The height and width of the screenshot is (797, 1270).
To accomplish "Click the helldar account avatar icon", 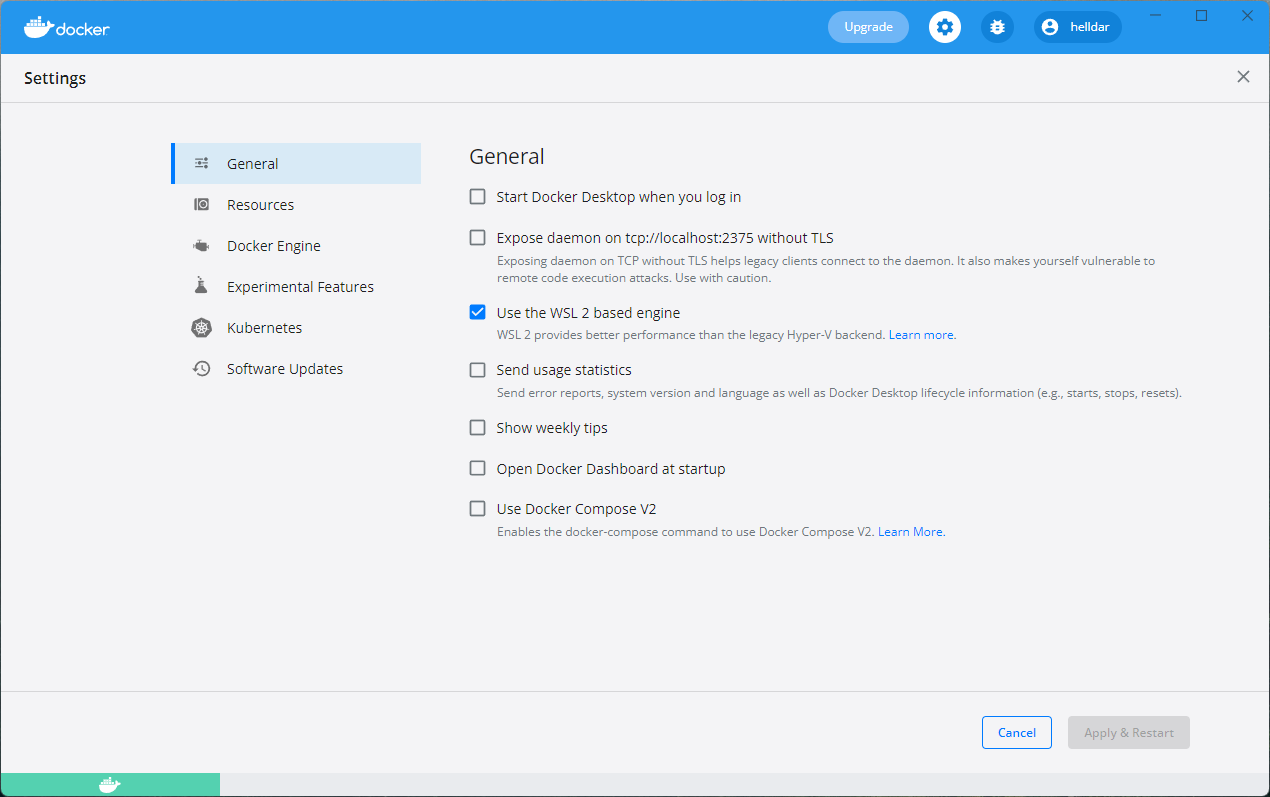I will point(1050,27).
